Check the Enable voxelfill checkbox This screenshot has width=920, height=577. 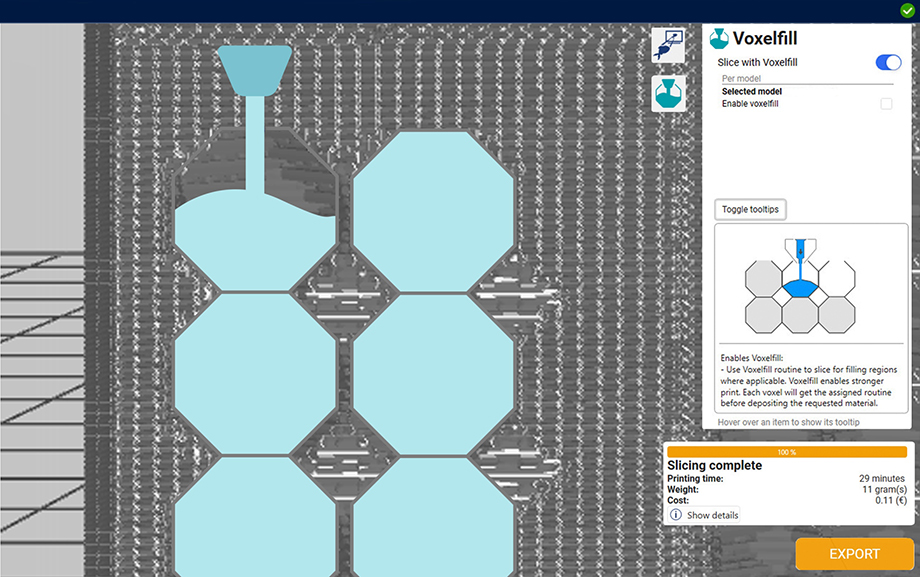[x=886, y=104]
